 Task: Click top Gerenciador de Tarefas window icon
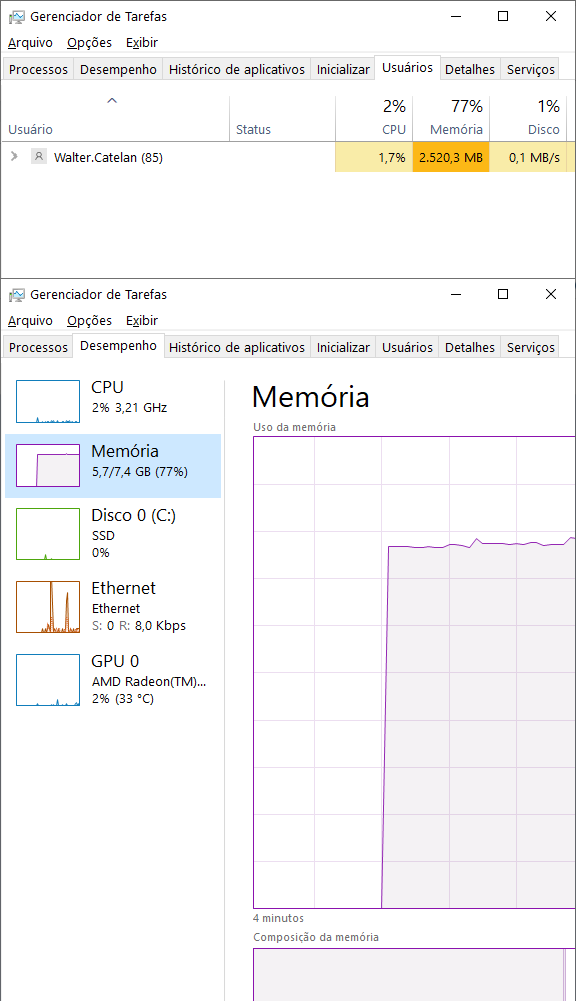click(x=17, y=17)
